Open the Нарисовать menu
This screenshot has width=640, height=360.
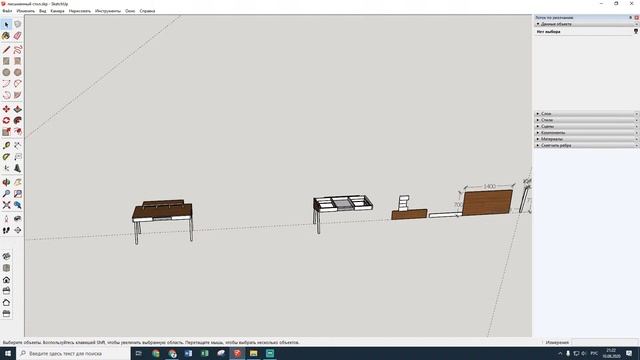coord(80,11)
